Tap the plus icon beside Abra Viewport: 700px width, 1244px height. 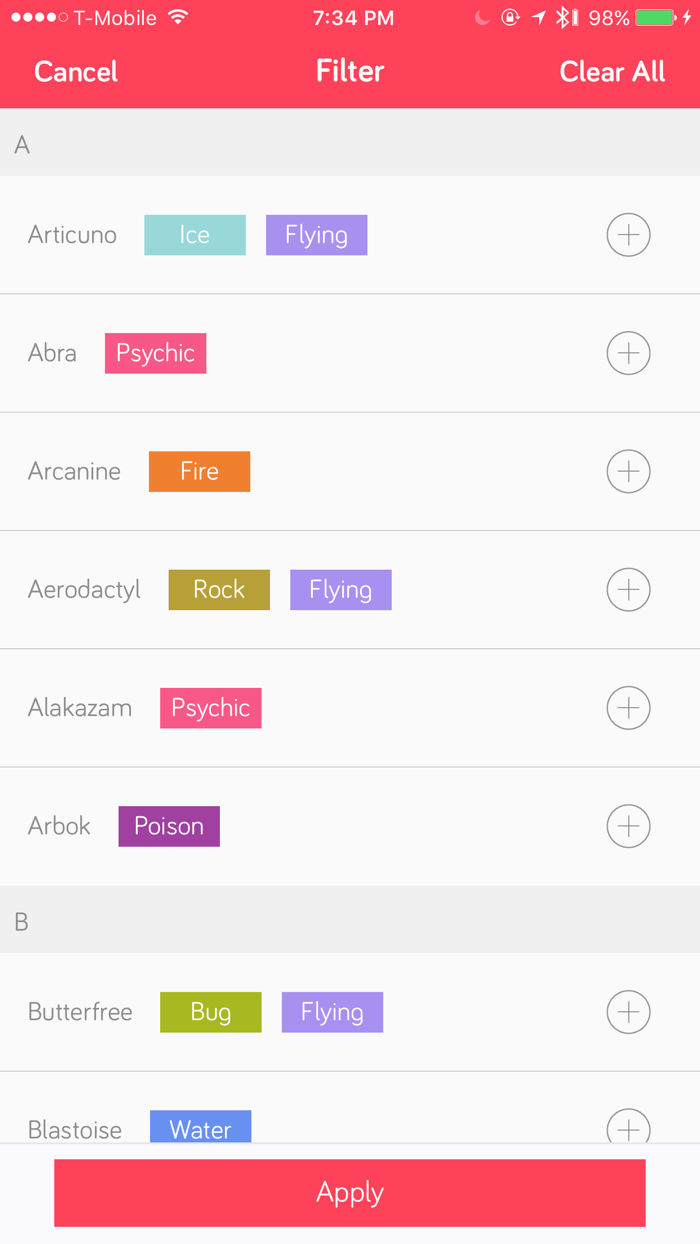click(628, 353)
